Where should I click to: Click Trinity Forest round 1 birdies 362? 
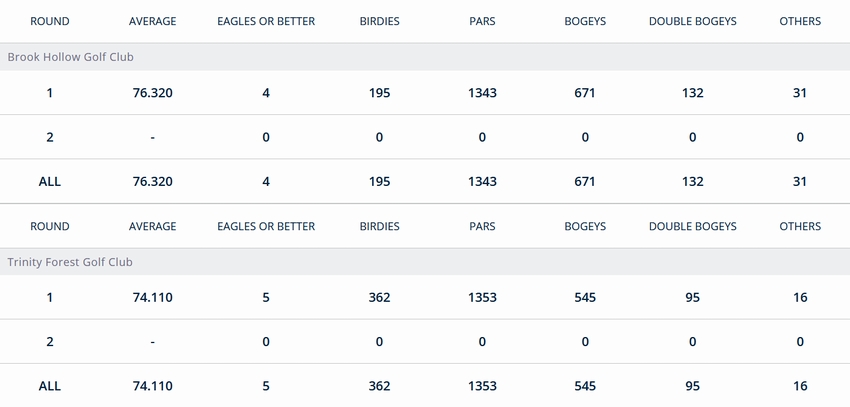[x=379, y=298]
